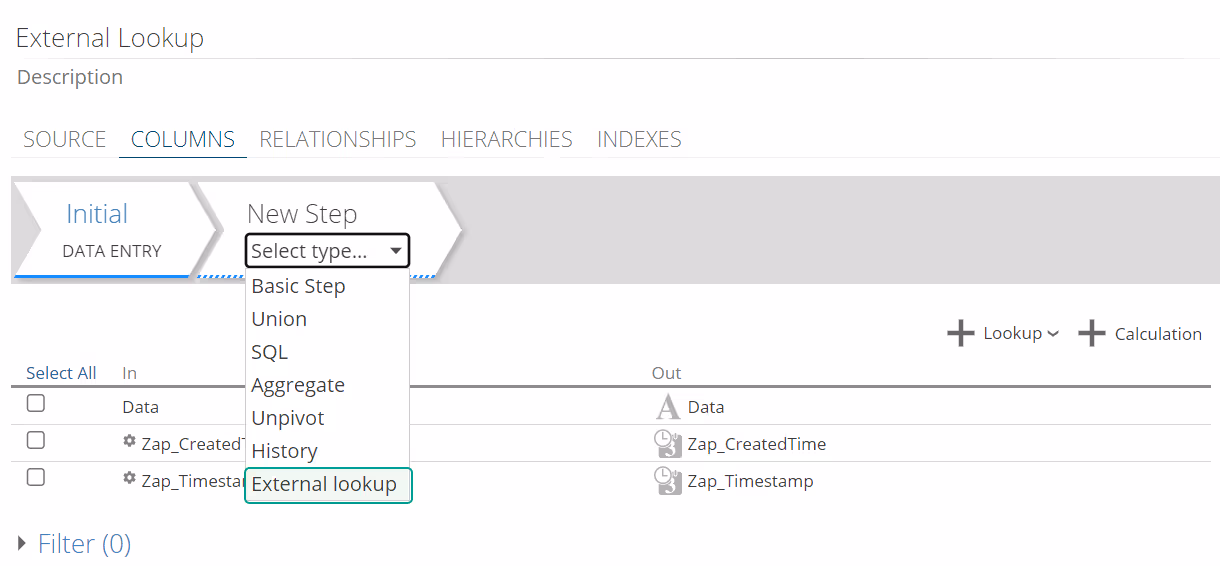Click the Data input column name
The image size is (1220, 566).
(140, 407)
